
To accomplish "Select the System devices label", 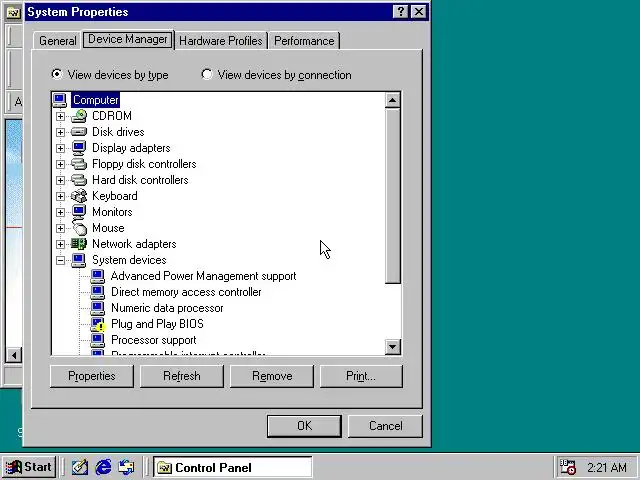I will click(x=129, y=260).
